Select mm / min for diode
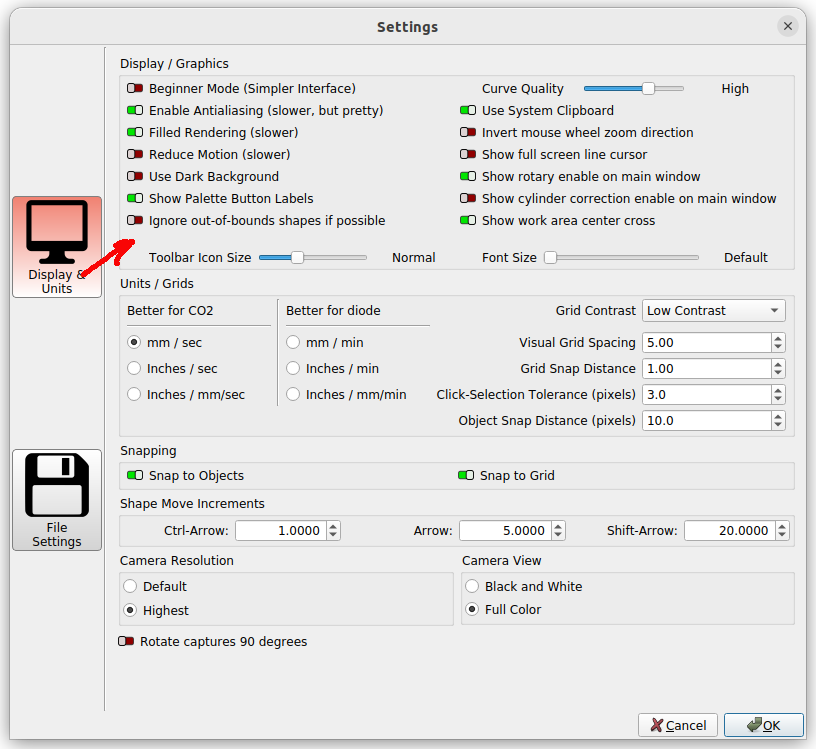The image size is (816, 749). coord(293,342)
